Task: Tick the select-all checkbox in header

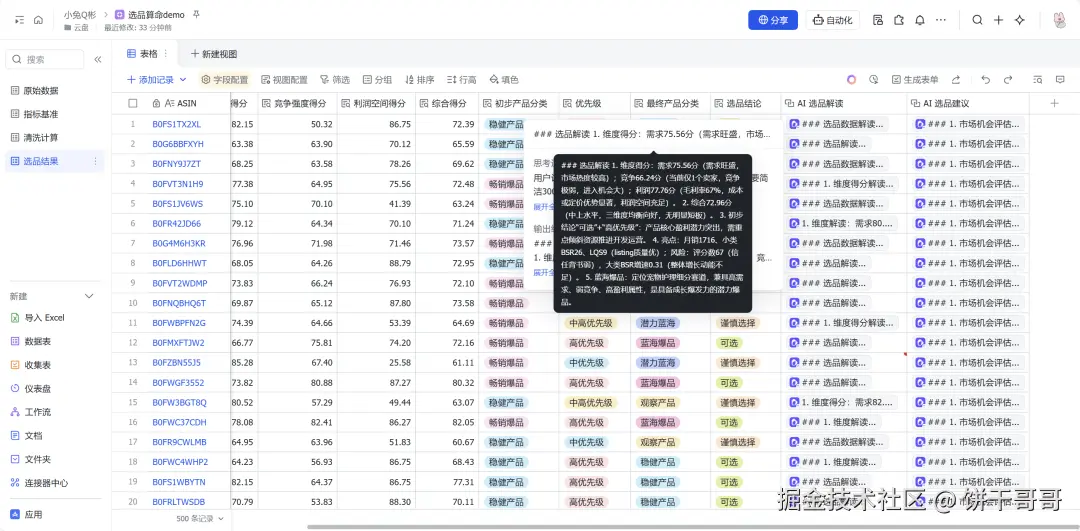Action: tap(133, 103)
